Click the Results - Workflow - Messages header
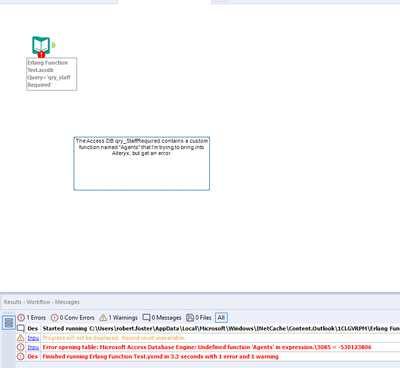The width and height of the screenshot is (400, 368). [x=42, y=302]
